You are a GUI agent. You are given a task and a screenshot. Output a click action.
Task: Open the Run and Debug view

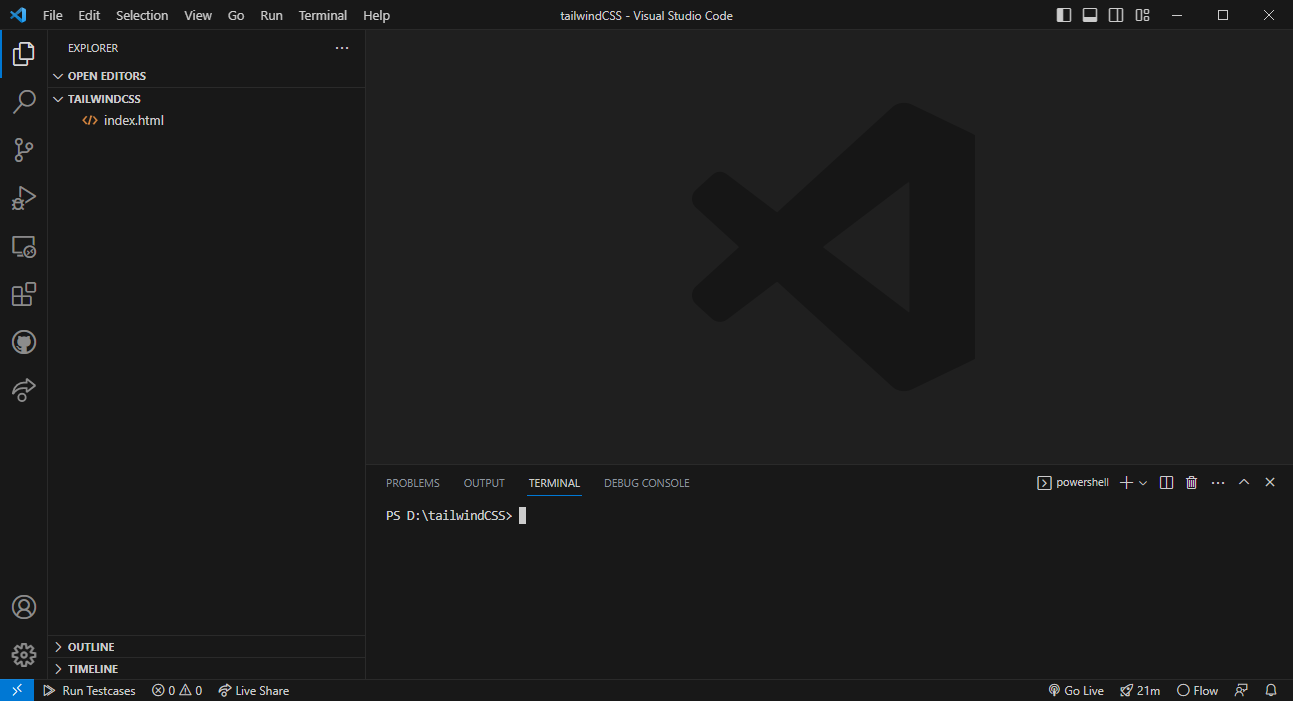pos(23,198)
